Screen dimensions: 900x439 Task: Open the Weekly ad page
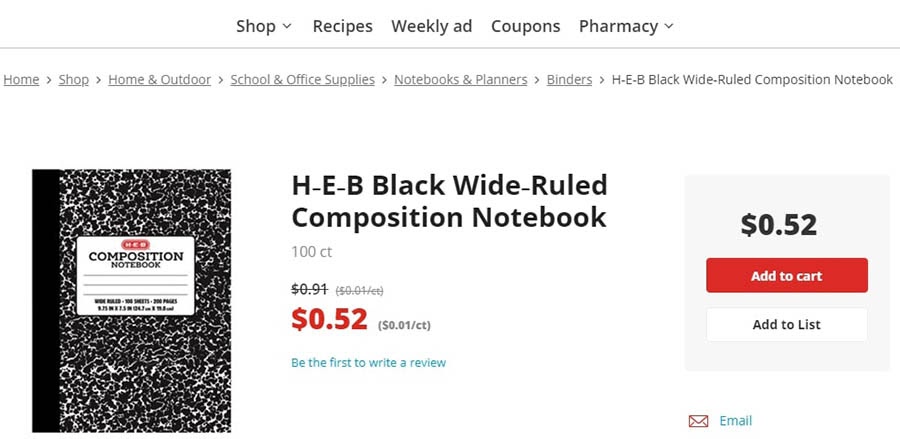click(x=431, y=26)
